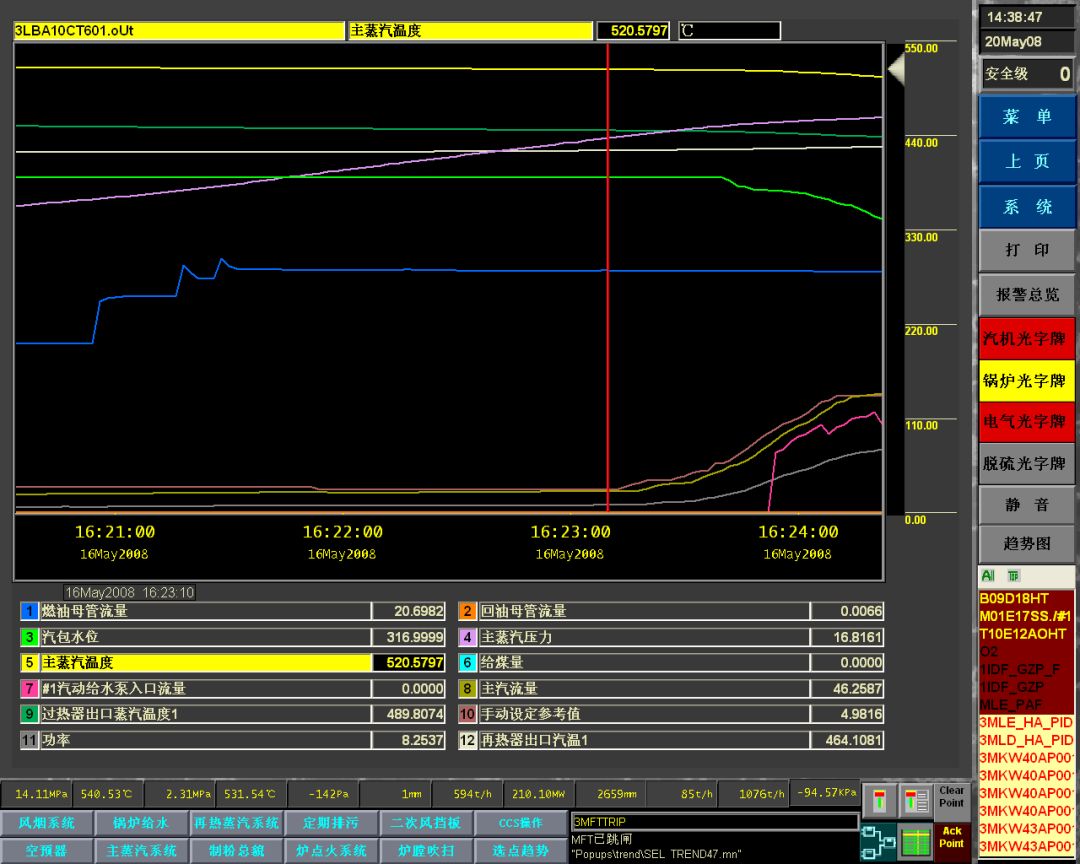Select alarm entry MLE_PAF
This screenshot has width=1080, height=864.
[x=1026, y=705]
